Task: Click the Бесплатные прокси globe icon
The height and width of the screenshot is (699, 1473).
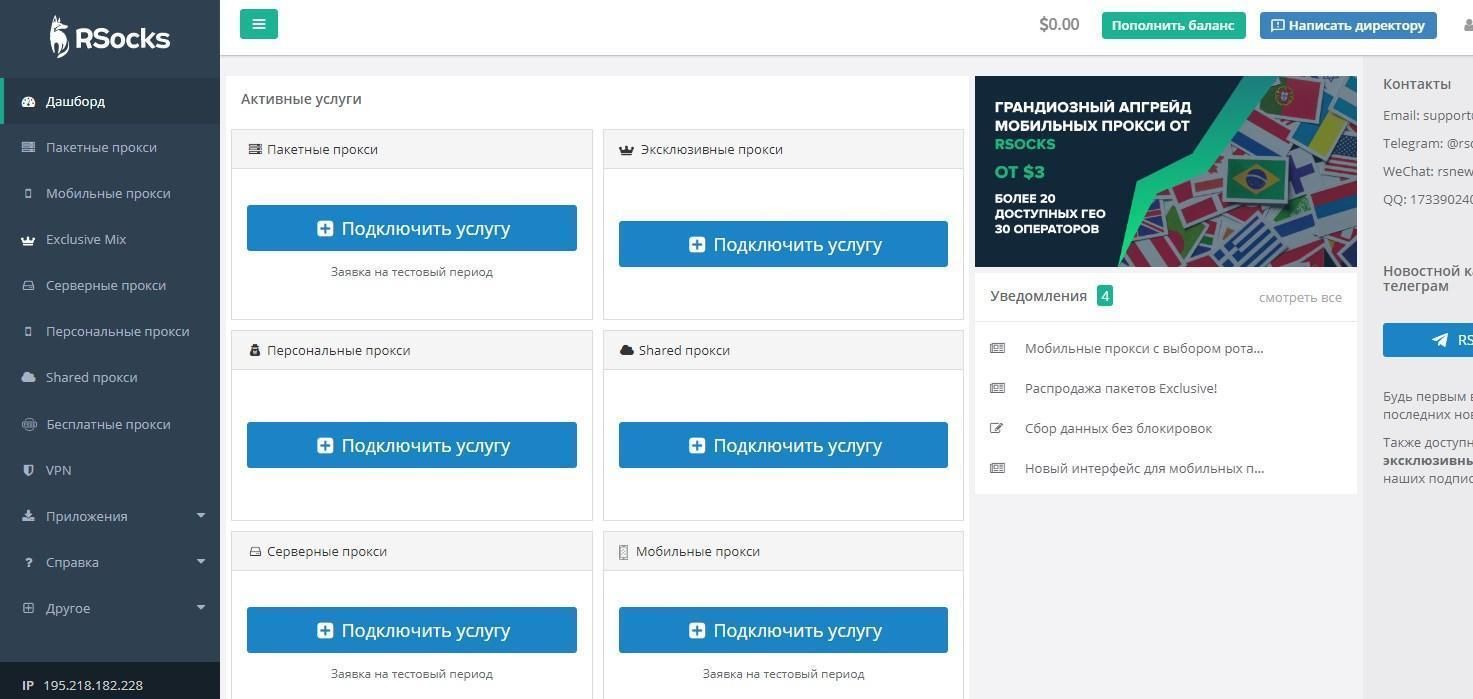Action: pyautogui.click(x=28, y=424)
